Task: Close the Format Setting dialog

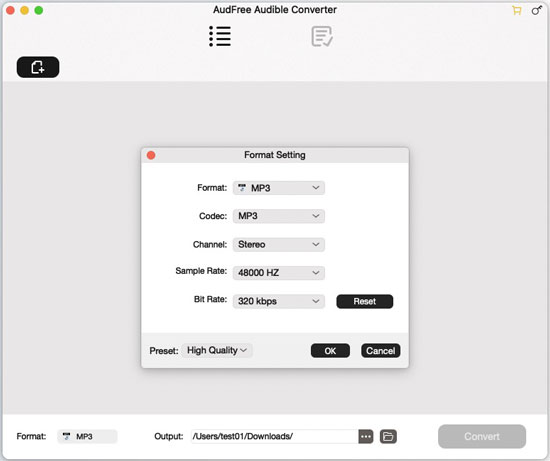Action: [x=151, y=155]
